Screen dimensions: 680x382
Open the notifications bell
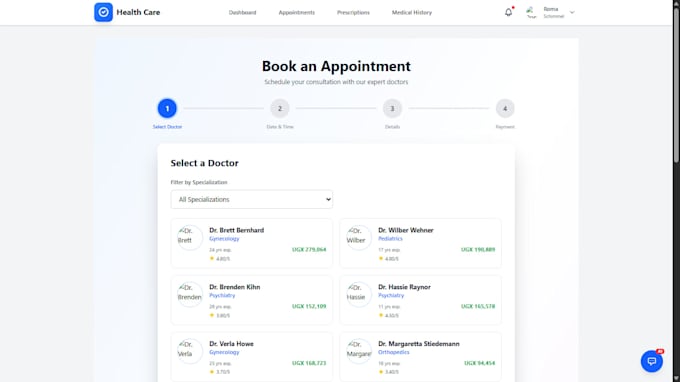point(508,12)
